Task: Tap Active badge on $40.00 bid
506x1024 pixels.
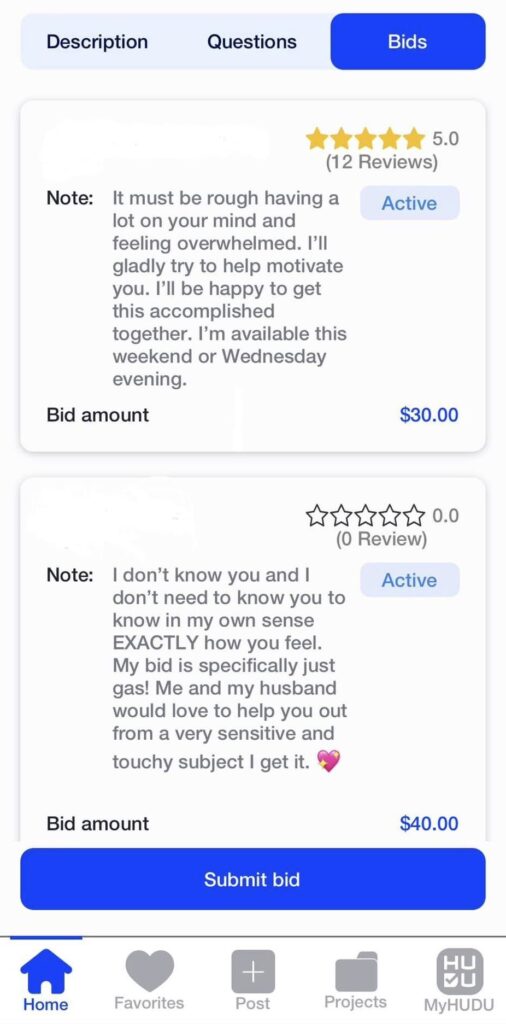Action: tap(409, 580)
